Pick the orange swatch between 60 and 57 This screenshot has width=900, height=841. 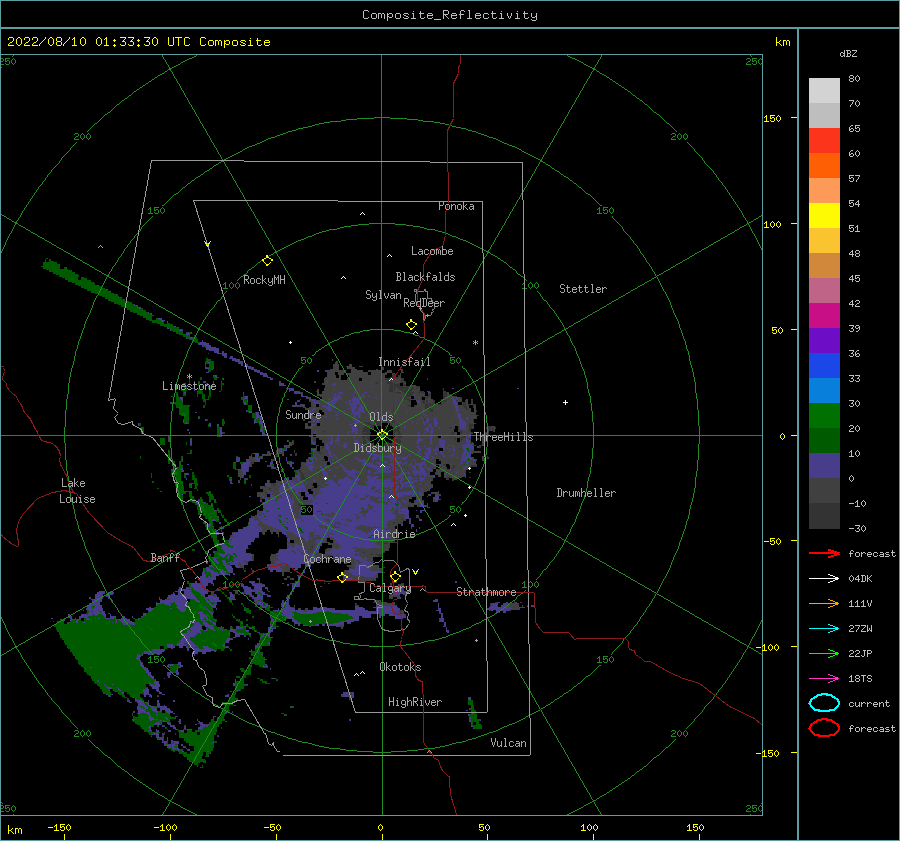824,165
